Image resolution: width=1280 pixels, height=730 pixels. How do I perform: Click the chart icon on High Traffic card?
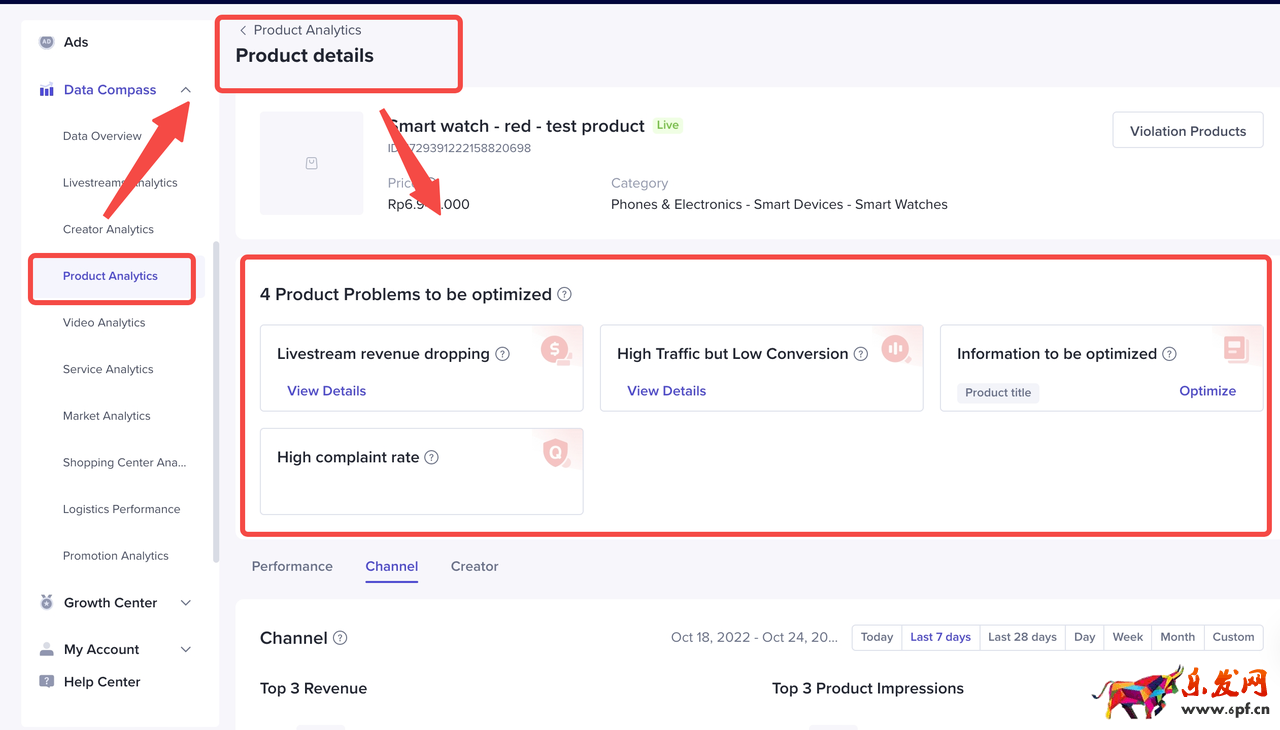click(x=896, y=349)
